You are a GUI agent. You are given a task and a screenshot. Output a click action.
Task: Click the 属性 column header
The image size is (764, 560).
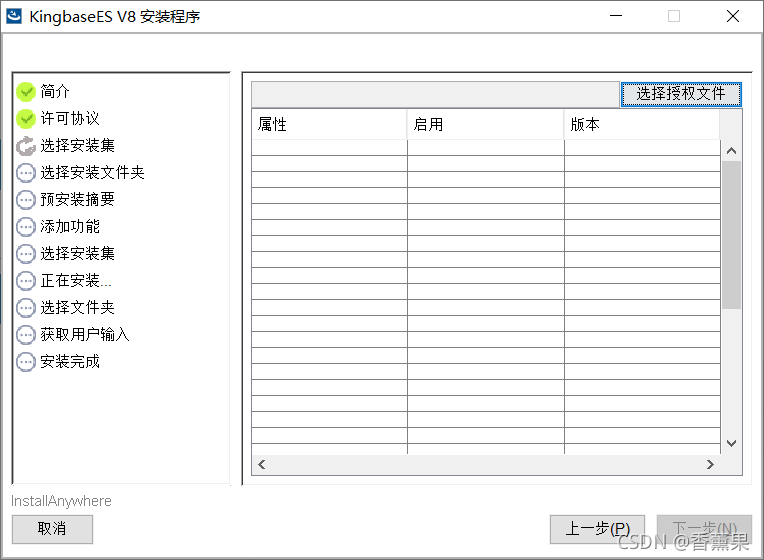pos(329,125)
